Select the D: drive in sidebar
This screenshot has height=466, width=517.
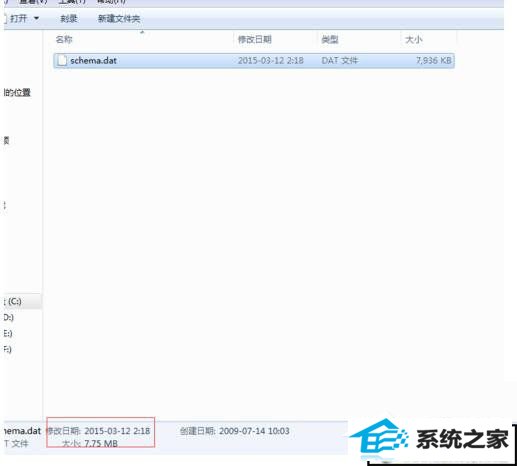click(x=8, y=317)
